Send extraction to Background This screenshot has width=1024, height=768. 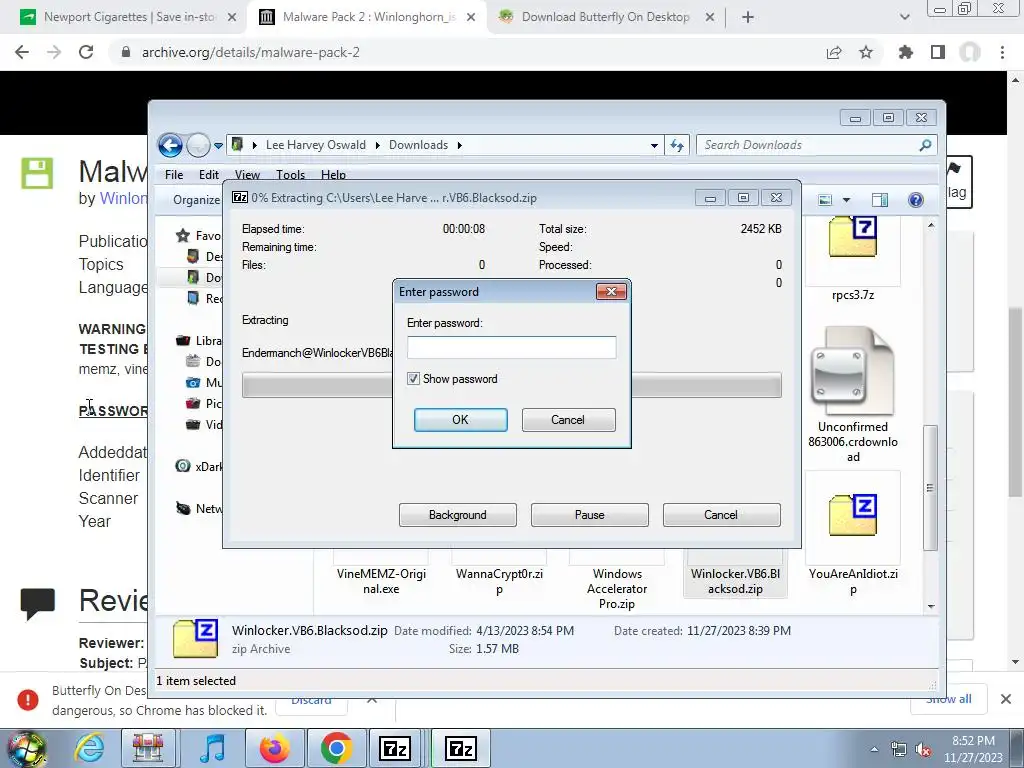point(457,515)
